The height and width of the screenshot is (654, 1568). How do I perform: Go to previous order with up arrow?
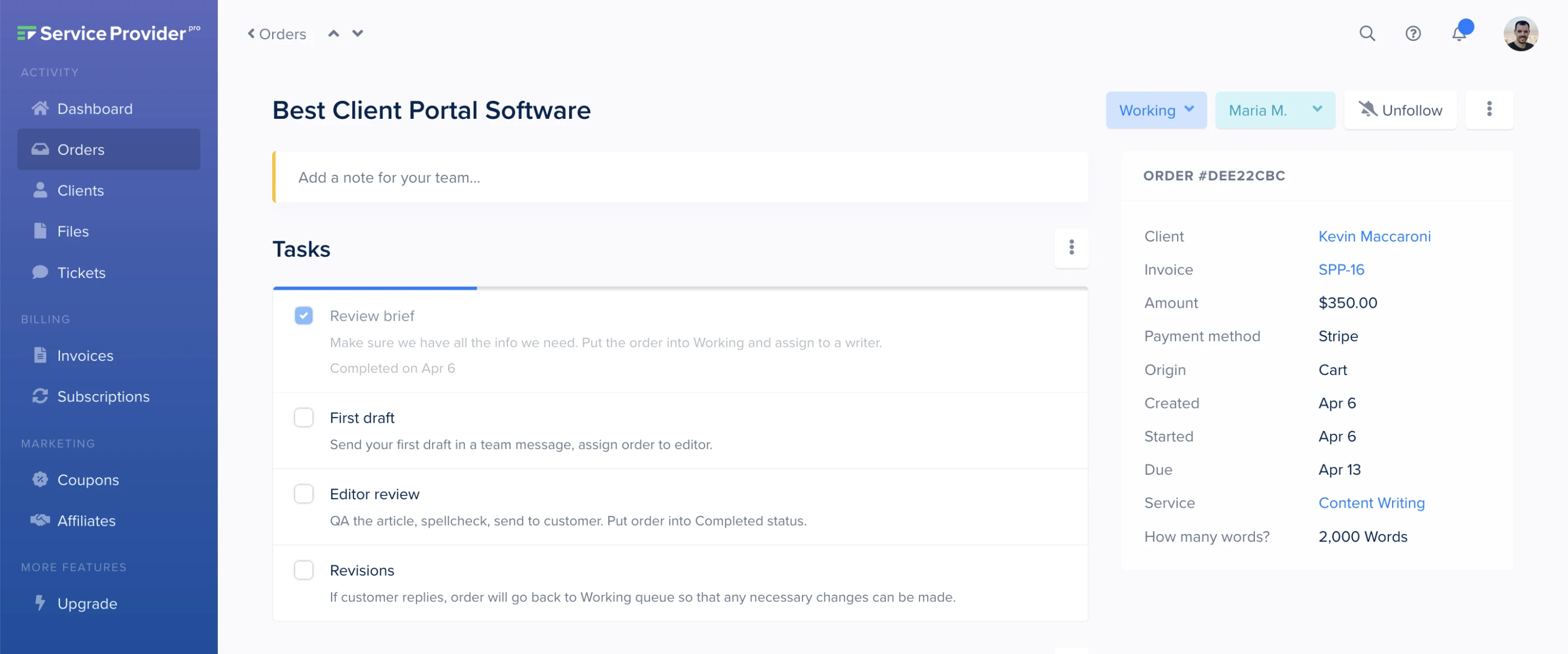click(334, 34)
